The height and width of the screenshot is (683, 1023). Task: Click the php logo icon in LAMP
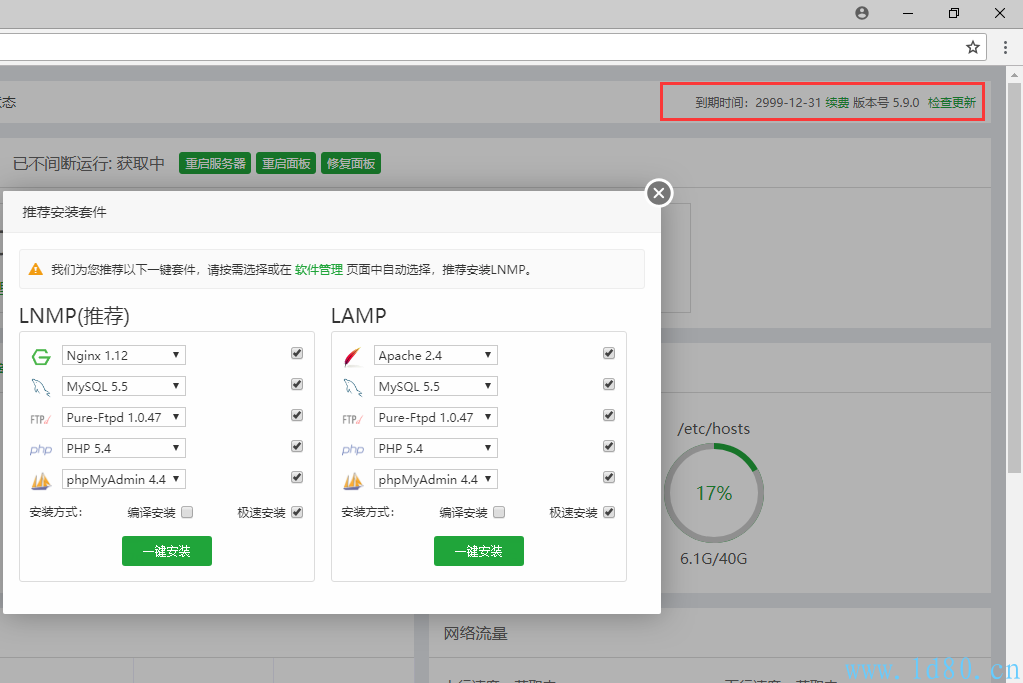(x=352, y=449)
